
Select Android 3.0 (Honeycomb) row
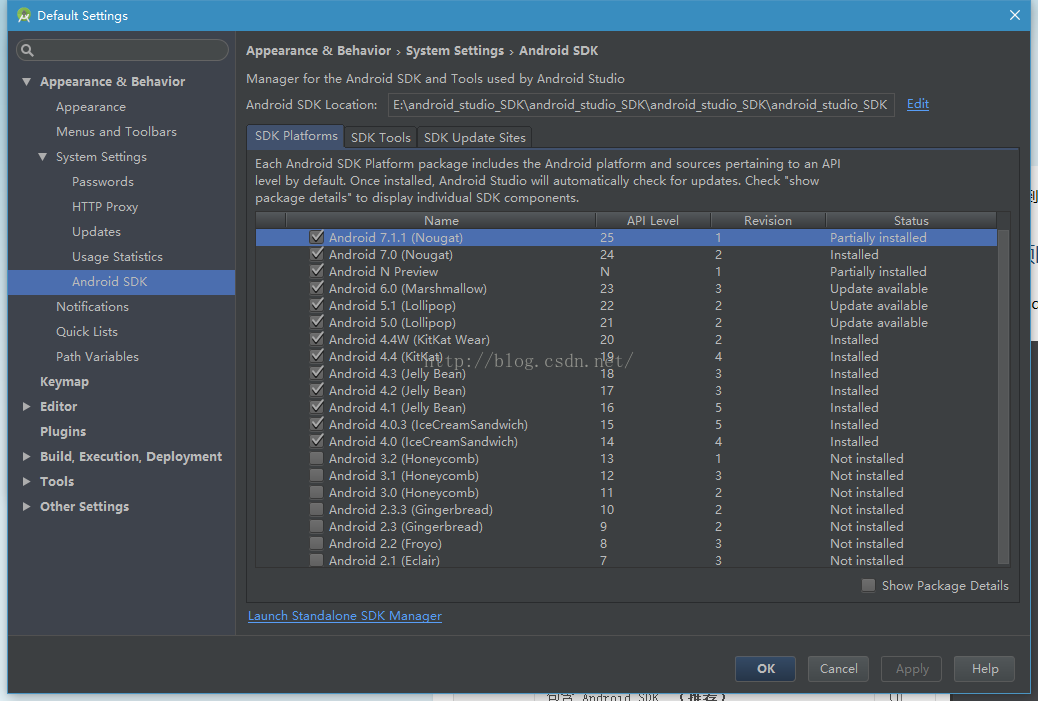[626, 492]
